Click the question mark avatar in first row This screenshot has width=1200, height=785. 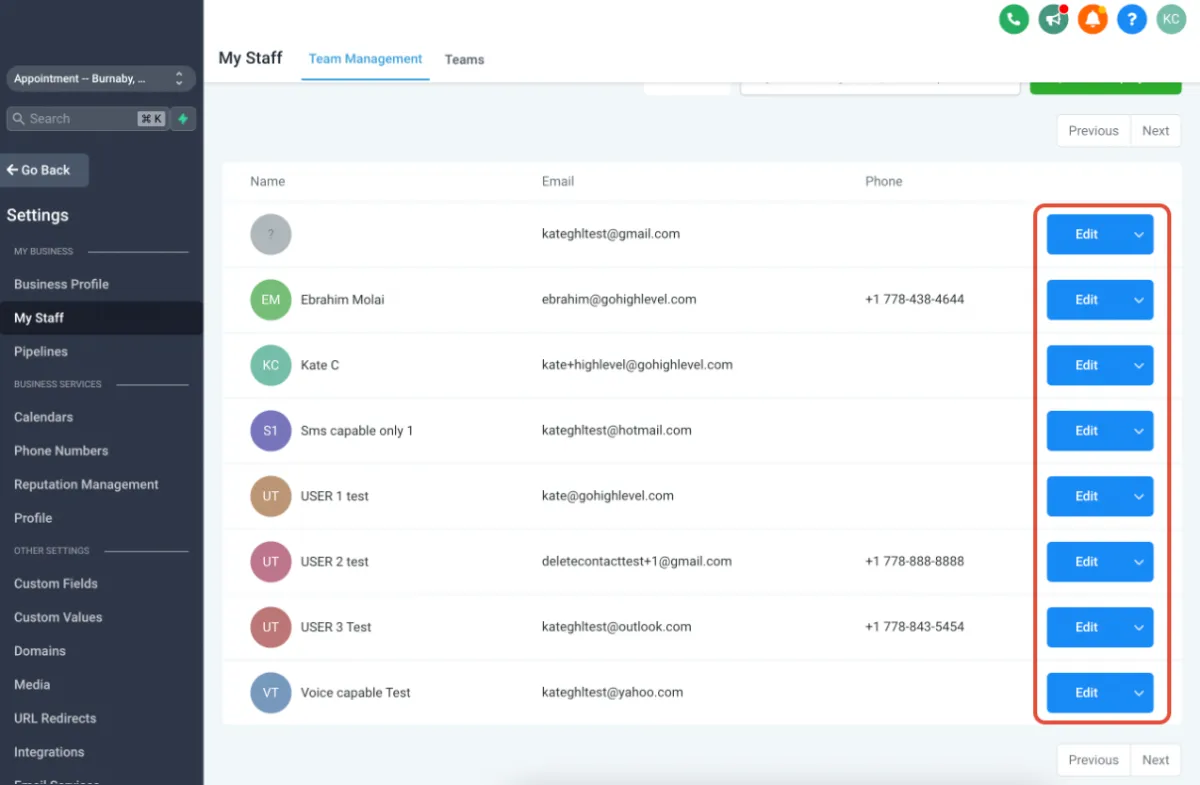click(x=271, y=234)
